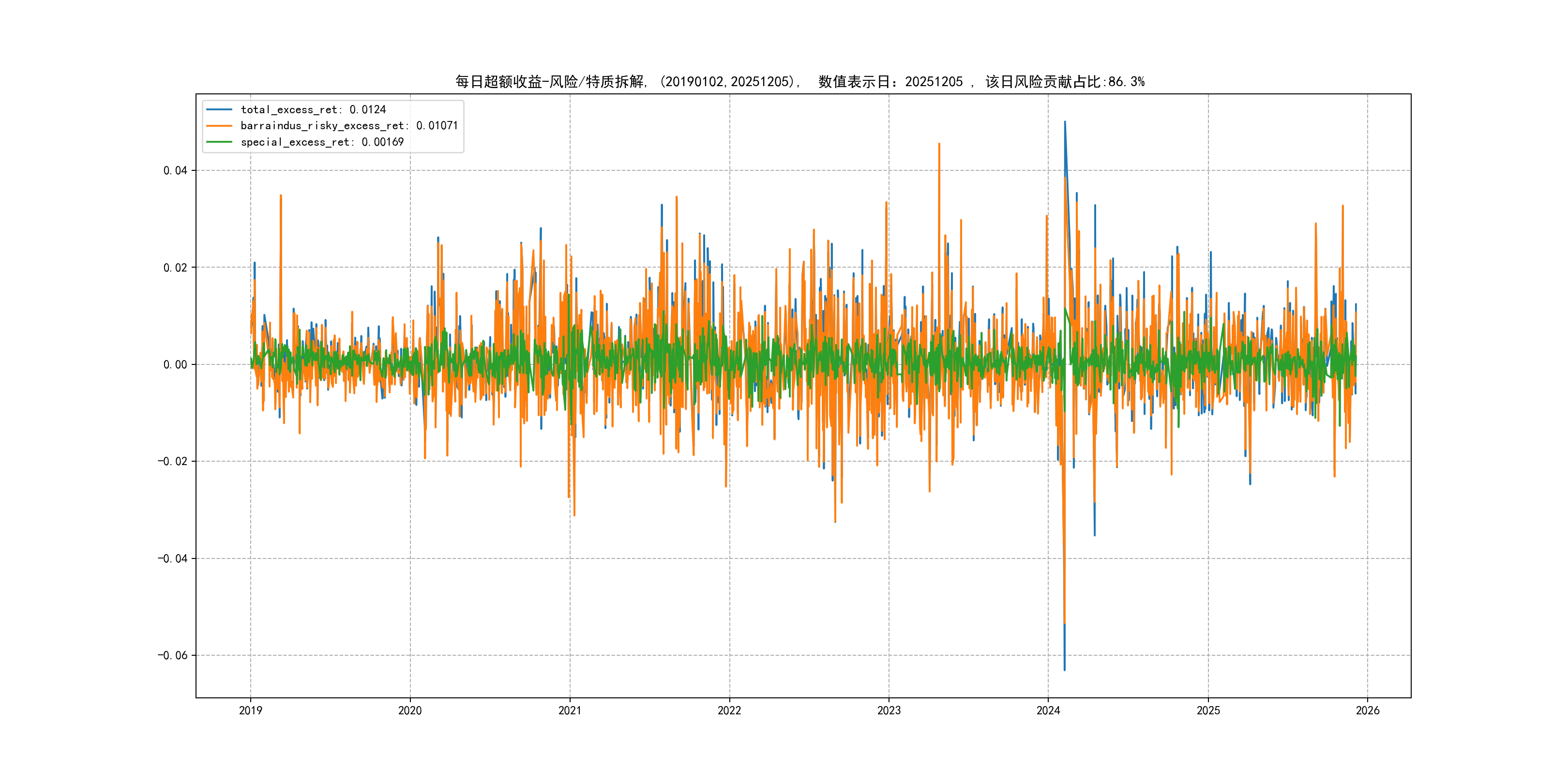The width and height of the screenshot is (1568, 784).
Task: Click the 2024 x-axis tick label
Action: click(x=1048, y=710)
